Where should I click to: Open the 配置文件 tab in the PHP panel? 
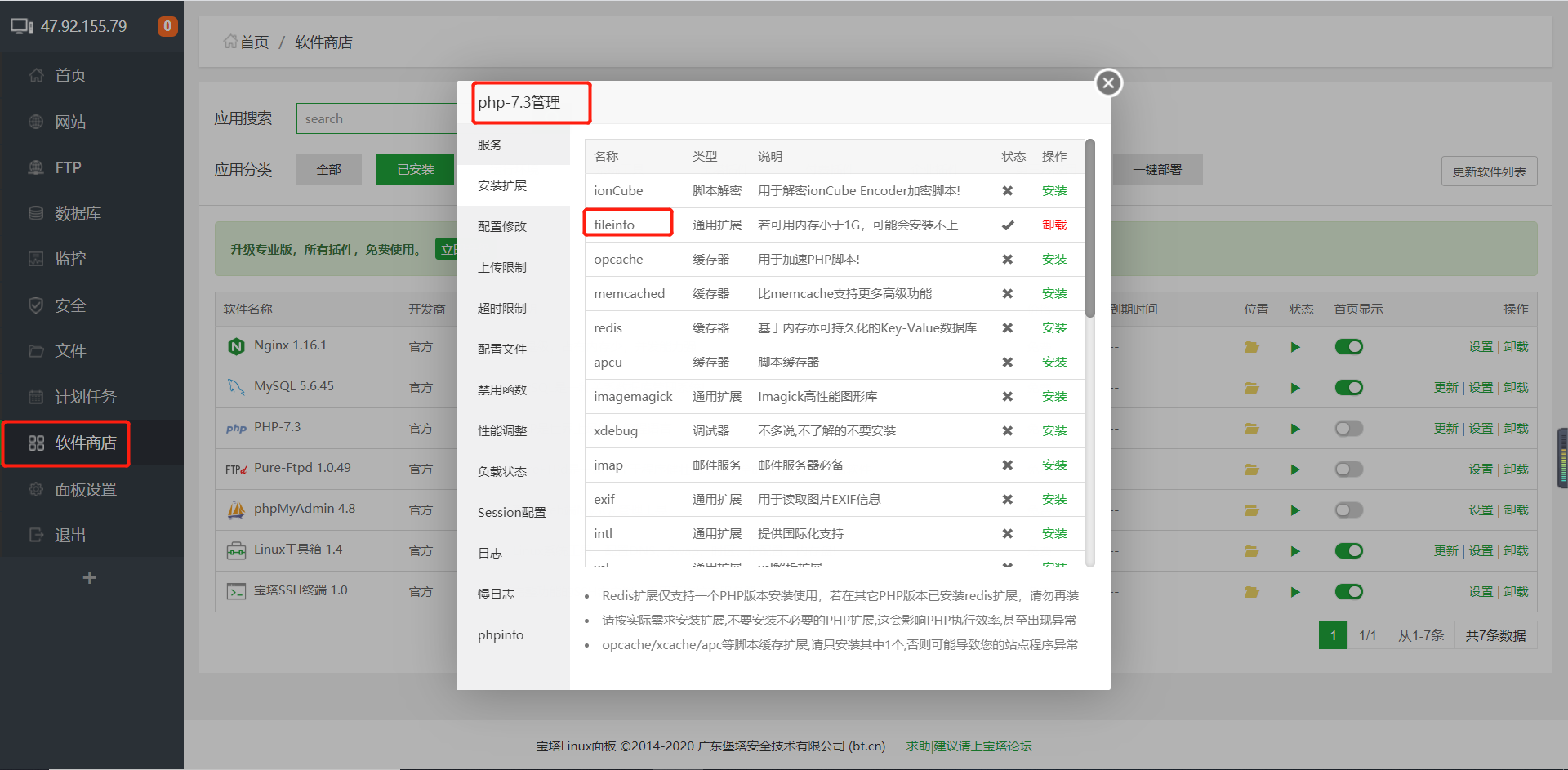tap(501, 349)
